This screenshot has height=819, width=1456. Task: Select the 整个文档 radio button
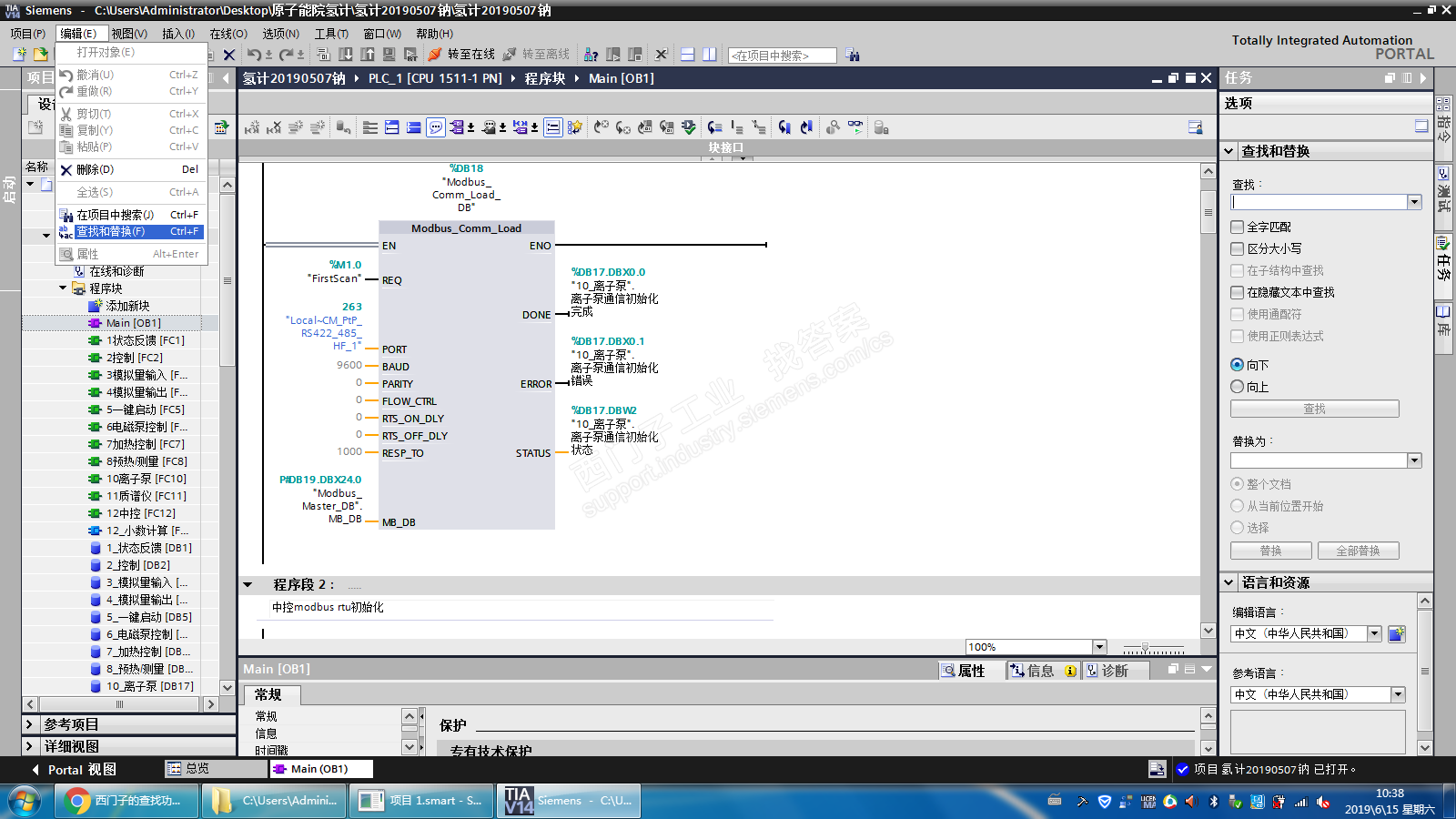pyautogui.click(x=1237, y=484)
